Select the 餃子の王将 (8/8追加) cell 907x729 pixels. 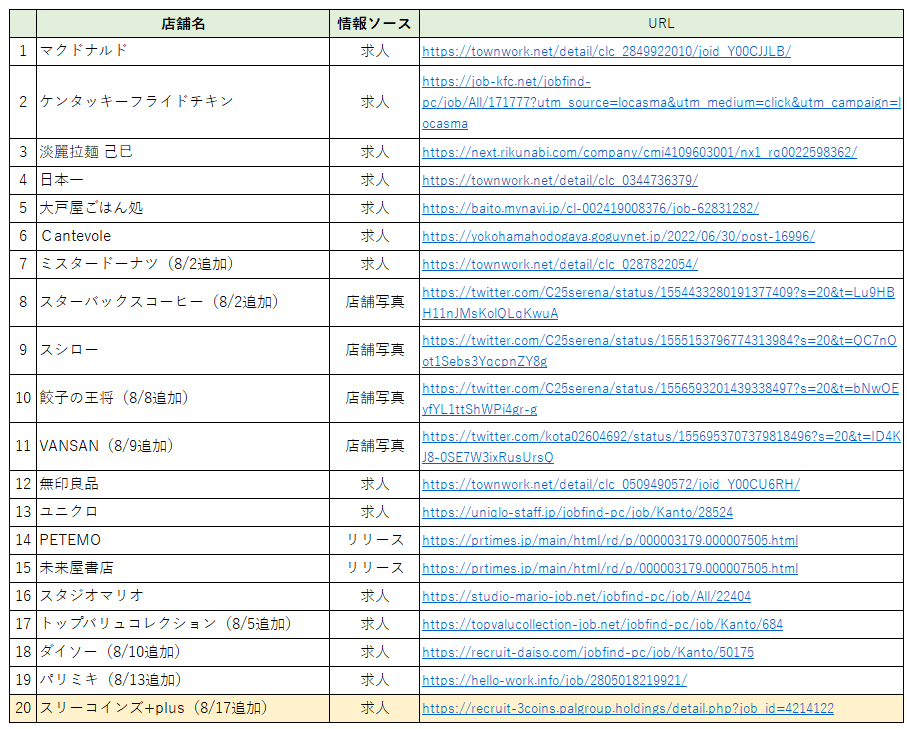(183, 399)
